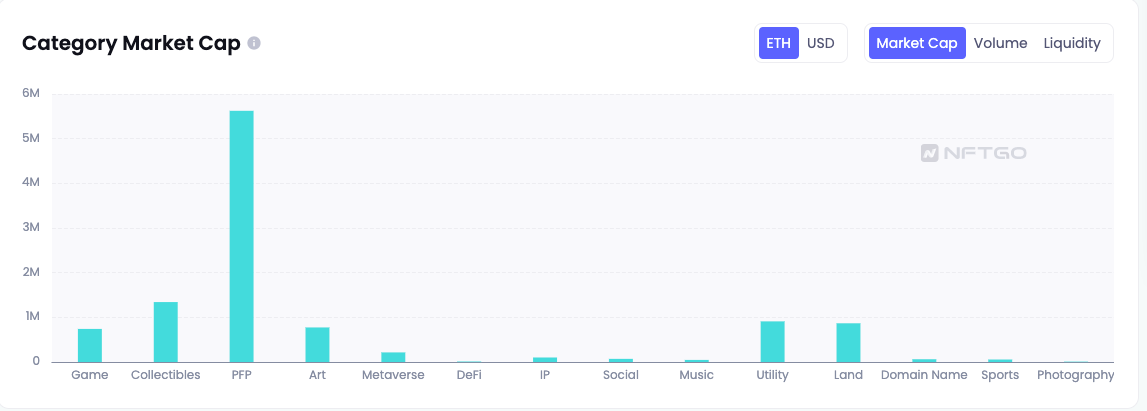The width and height of the screenshot is (1147, 411).
Task: Click the Art bar
Action: point(317,344)
